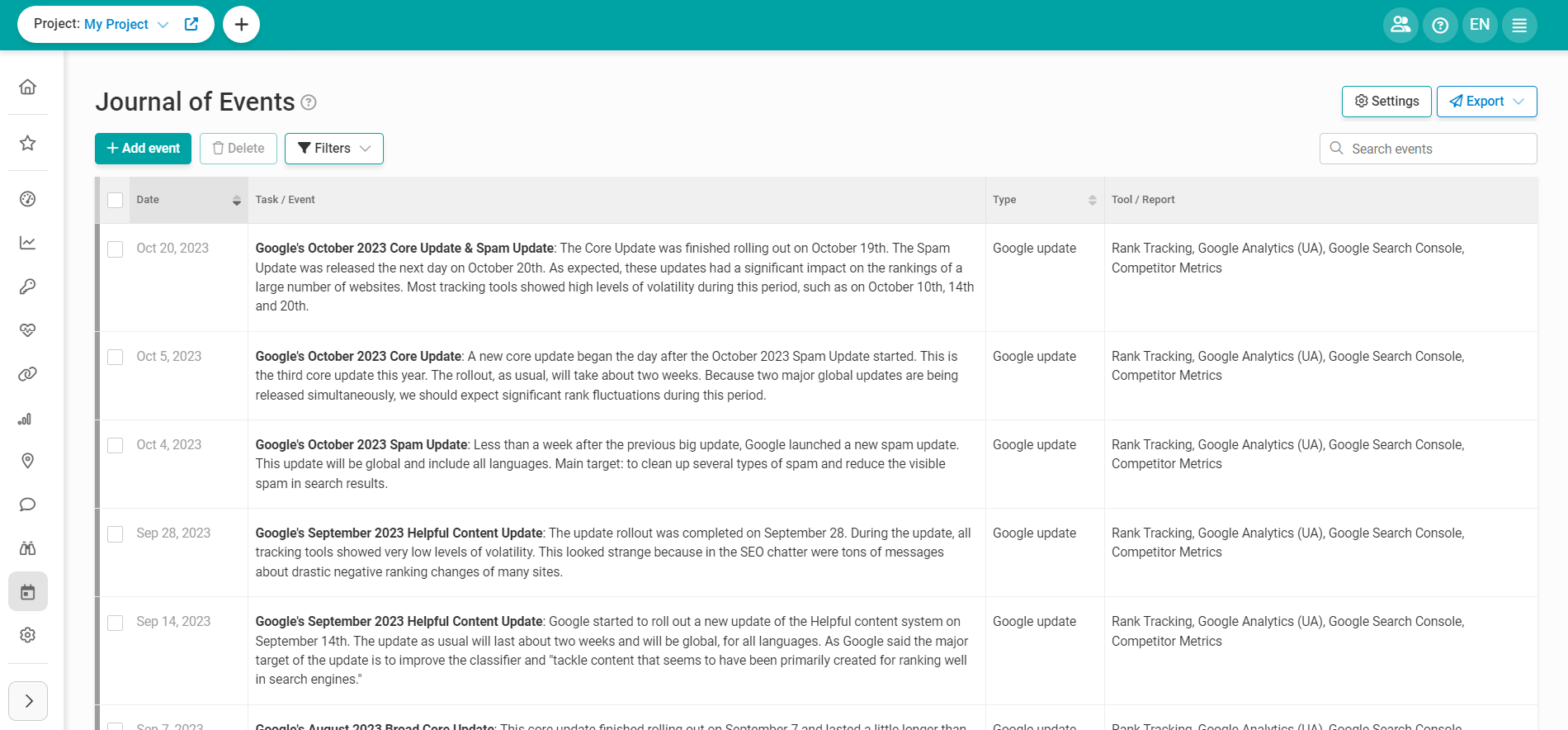Change language with the EN button
The width and height of the screenshot is (1568, 730).
[1480, 25]
